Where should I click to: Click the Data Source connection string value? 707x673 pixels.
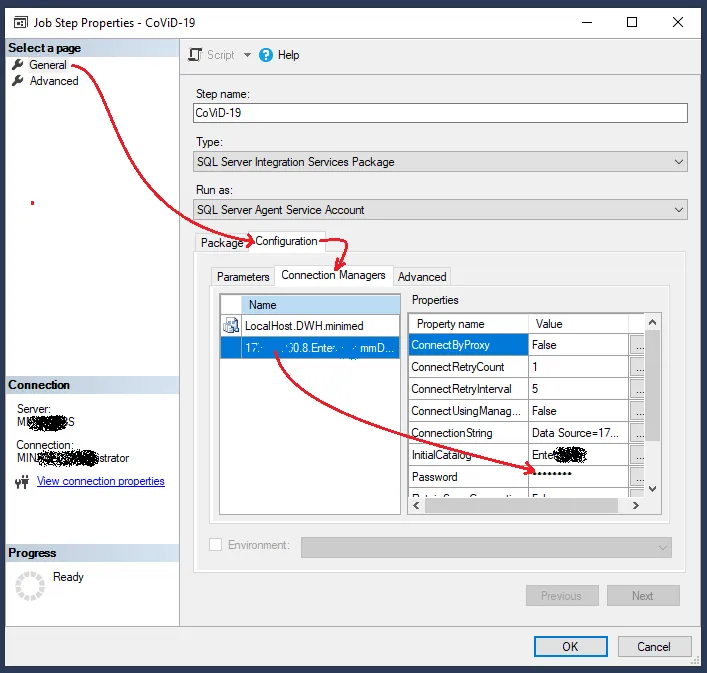(578, 433)
